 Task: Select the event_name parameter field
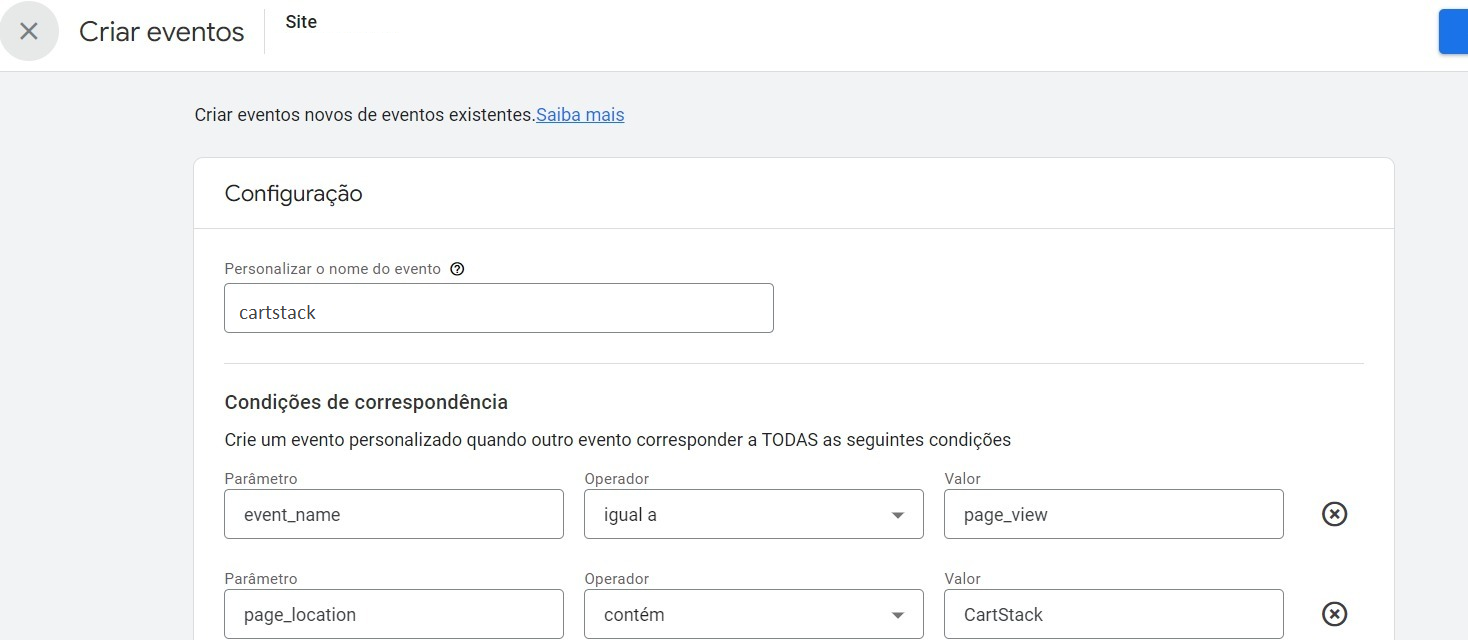pyautogui.click(x=393, y=515)
